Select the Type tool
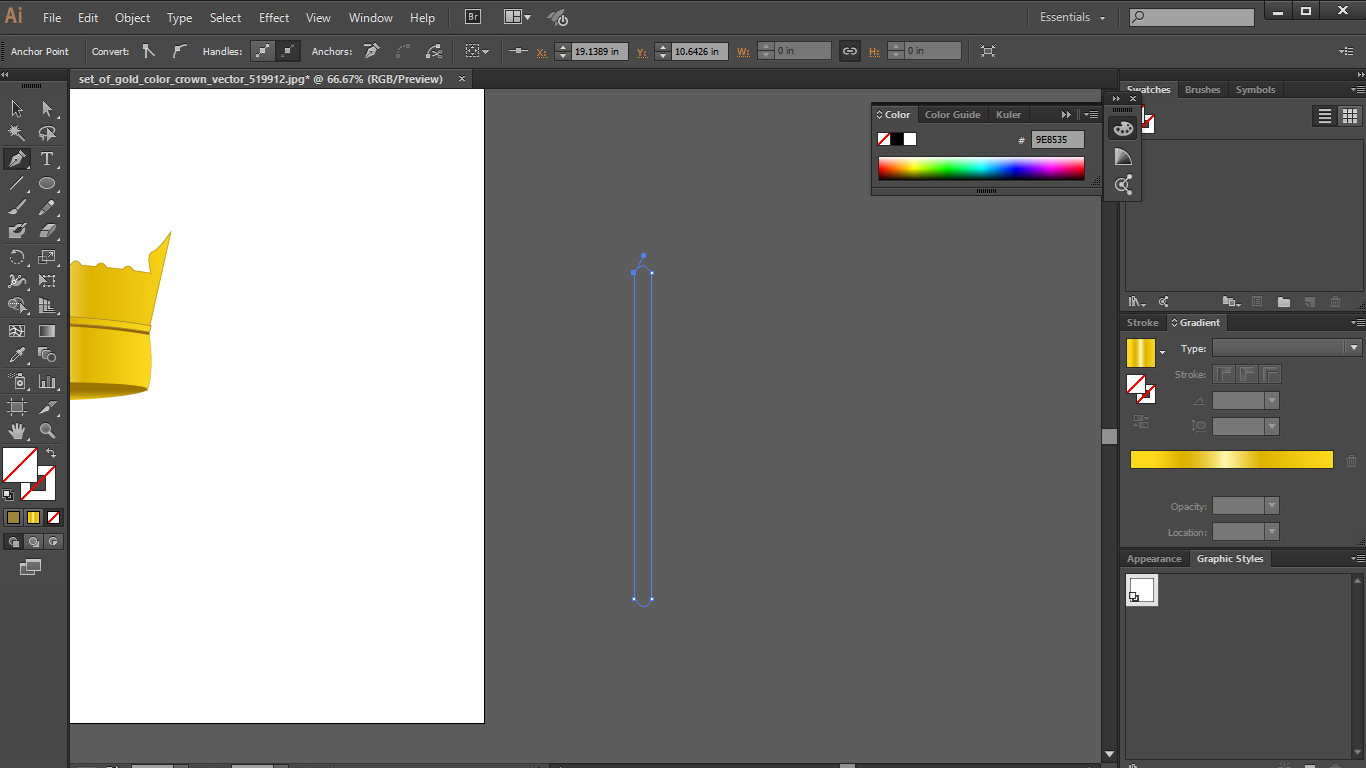This screenshot has width=1366, height=768. (x=46, y=158)
